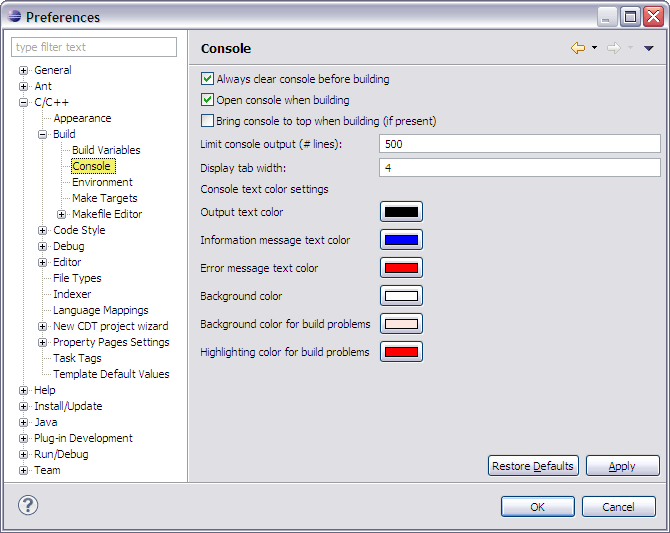Expand the Install/Update node
The image size is (670, 533).
(24, 406)
